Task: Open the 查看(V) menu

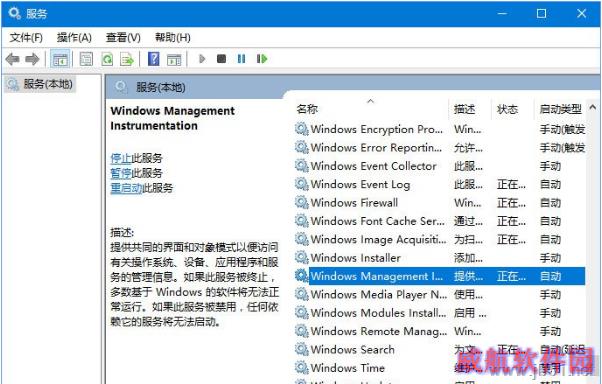Action: [123, 38]
